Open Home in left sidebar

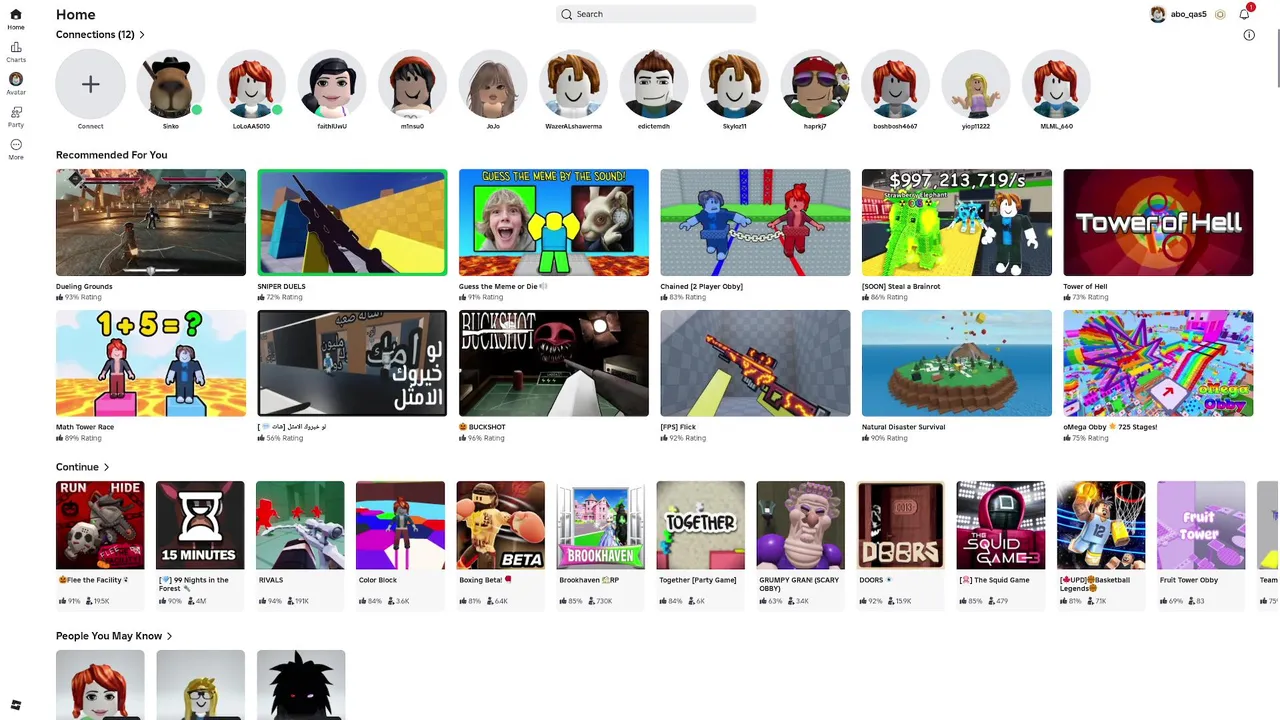click(16, 19)
